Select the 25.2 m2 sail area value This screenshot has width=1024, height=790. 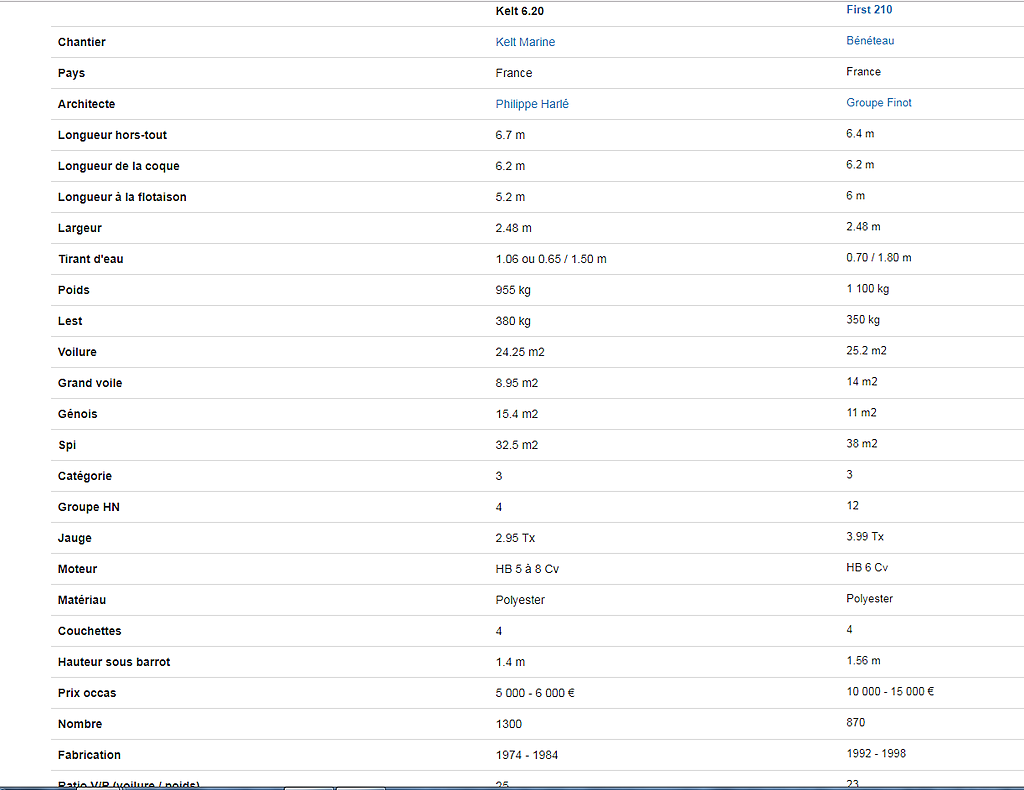pos(866,351)
